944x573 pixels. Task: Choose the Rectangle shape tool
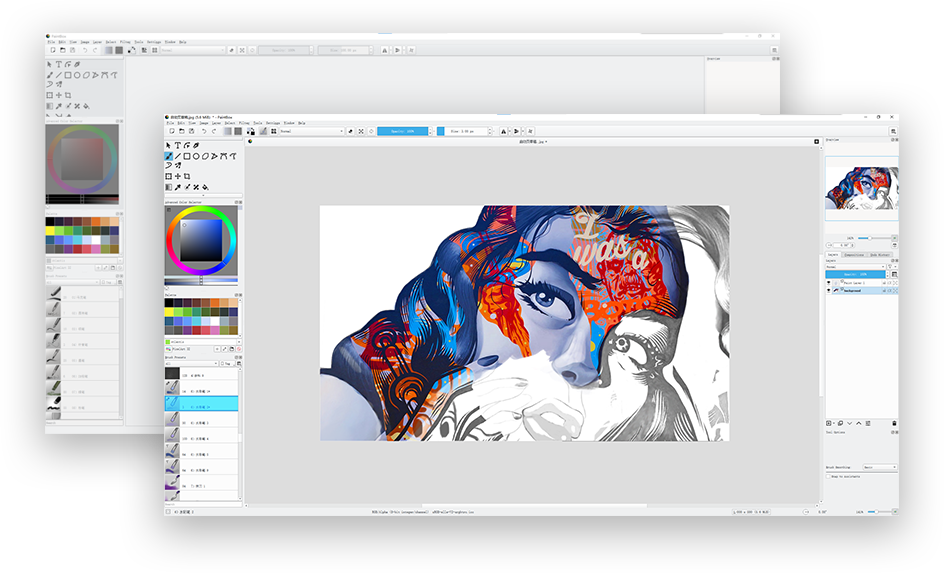(187, 156)
